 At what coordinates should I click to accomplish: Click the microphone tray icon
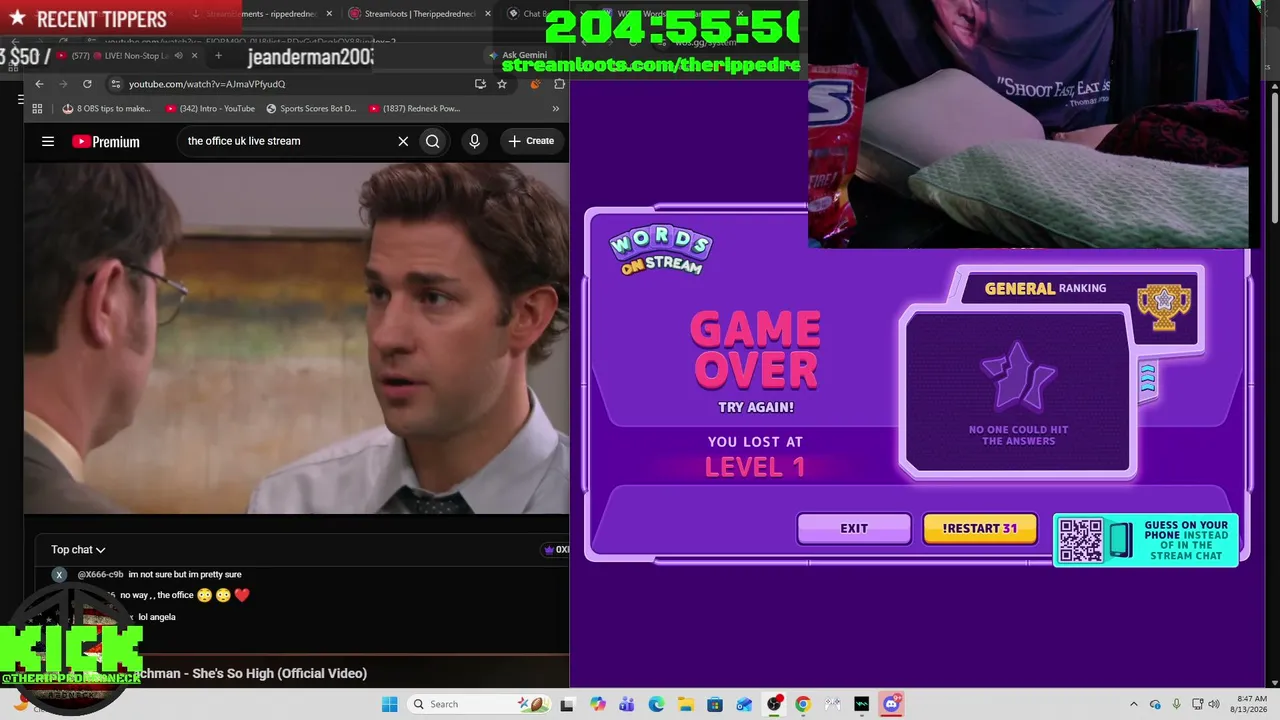click(1176, 704)
